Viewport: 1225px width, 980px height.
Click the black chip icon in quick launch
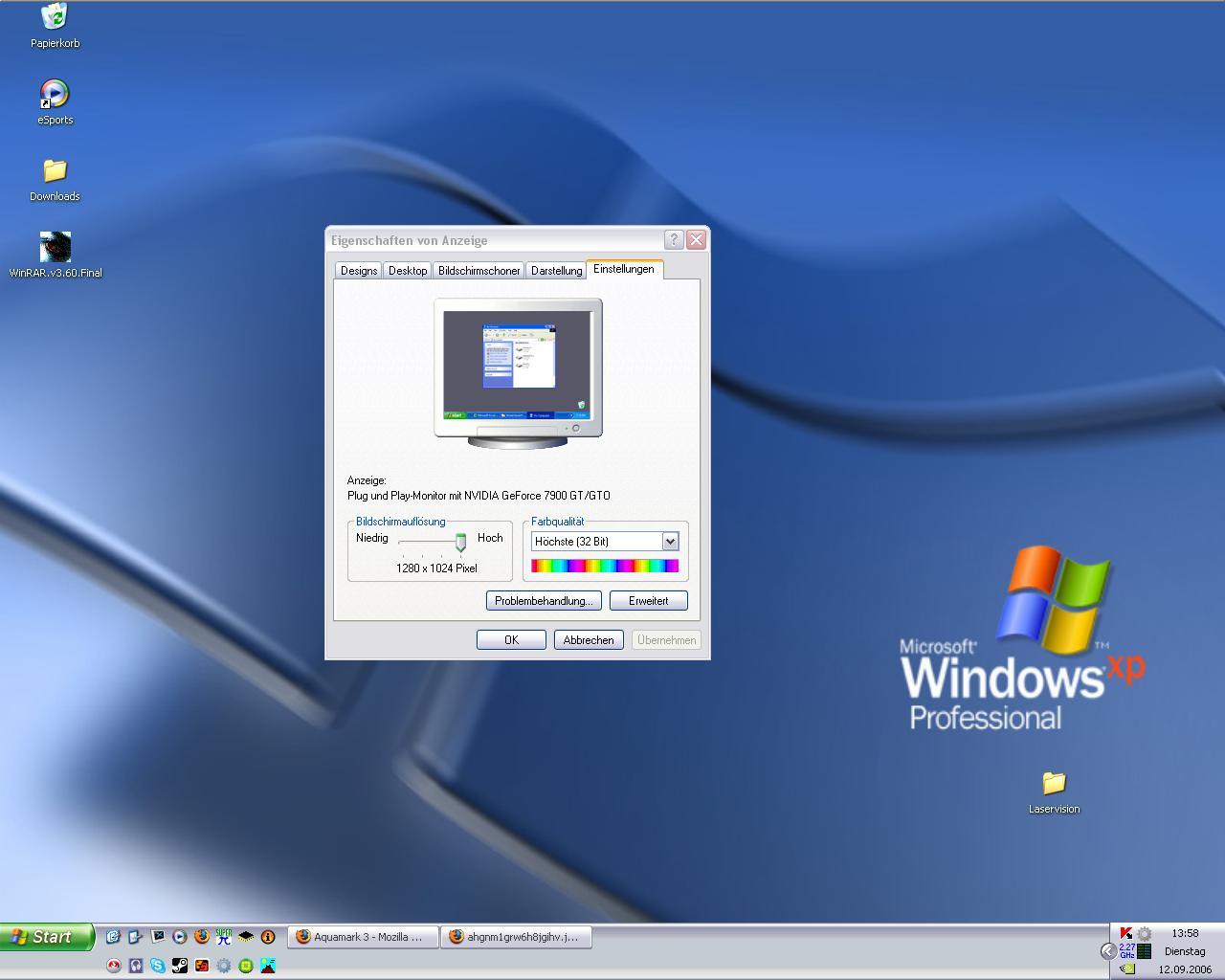click(x=246, y=937)
